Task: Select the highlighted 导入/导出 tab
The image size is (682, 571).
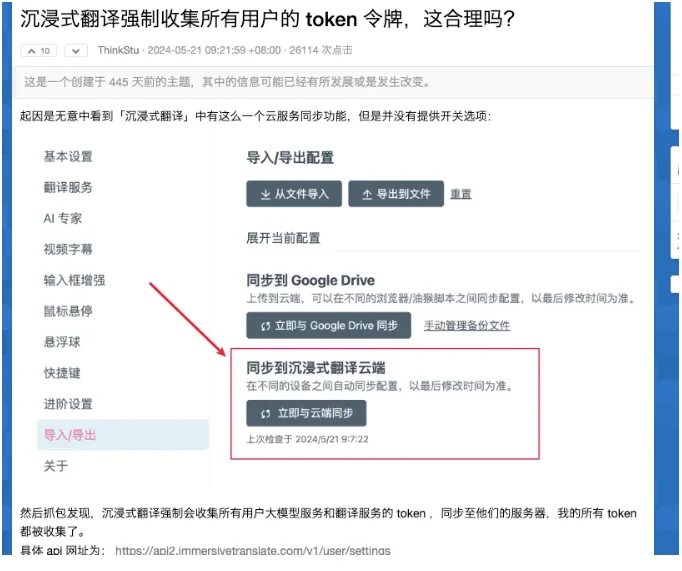Action: click(123, 435)
